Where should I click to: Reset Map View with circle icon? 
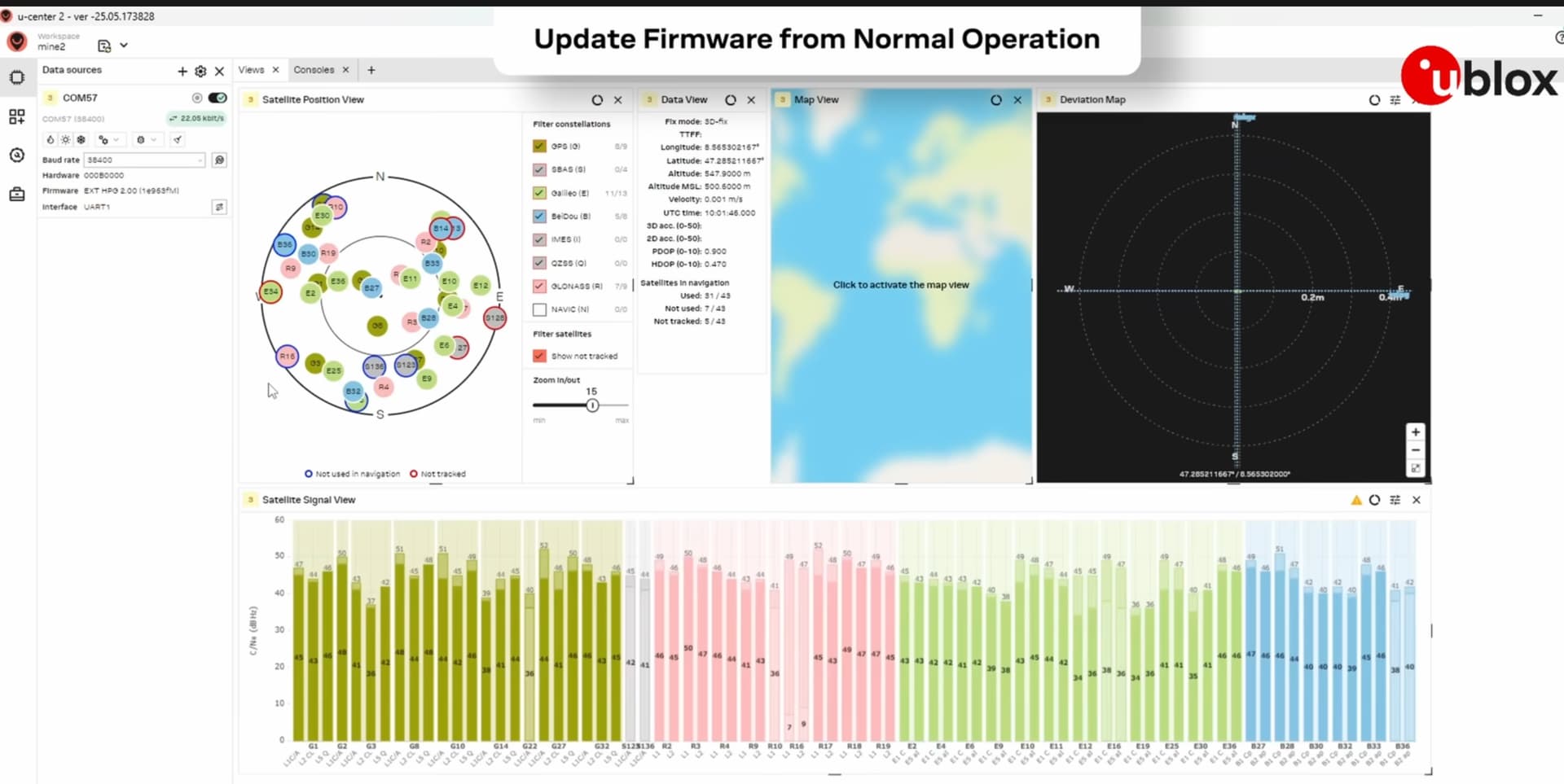pyautogui.click(x=996, y=100)
